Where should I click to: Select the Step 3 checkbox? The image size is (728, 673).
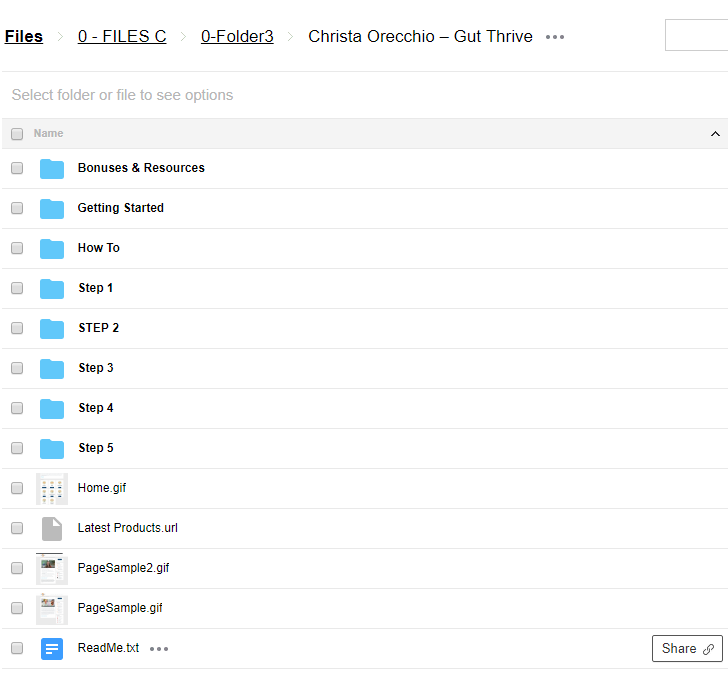[17, 368]
